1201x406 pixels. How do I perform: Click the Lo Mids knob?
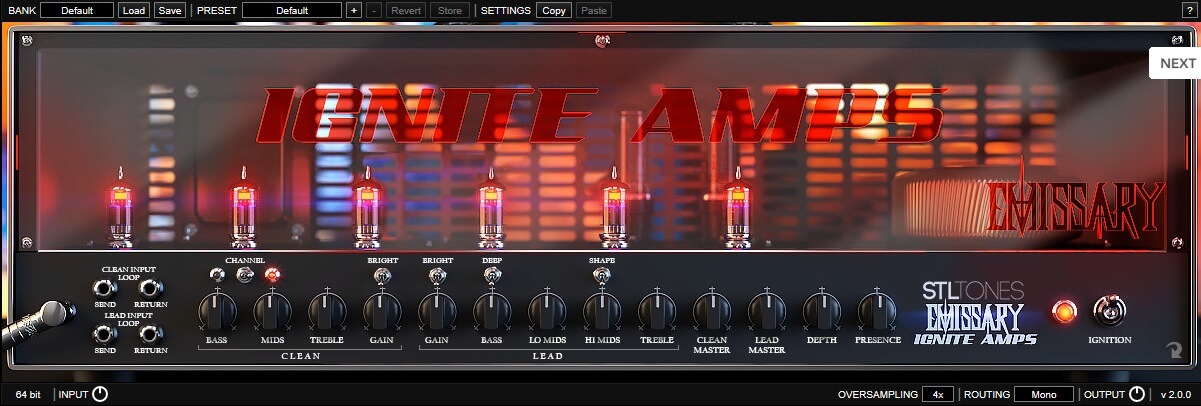(547, 310)
